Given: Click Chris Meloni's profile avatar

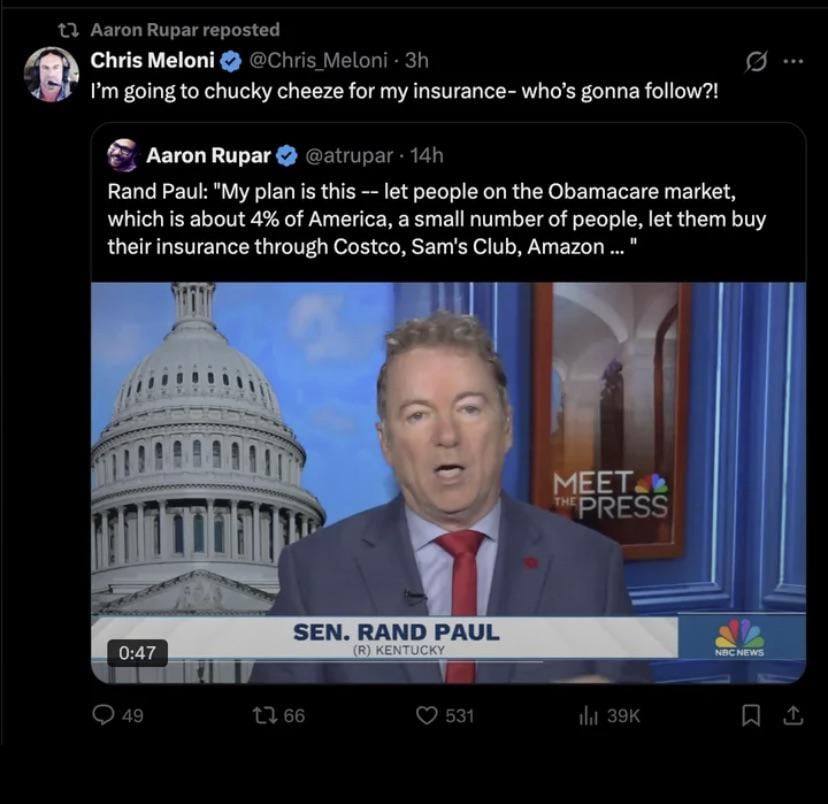Looking at the screenshot, I should (51, 74).
